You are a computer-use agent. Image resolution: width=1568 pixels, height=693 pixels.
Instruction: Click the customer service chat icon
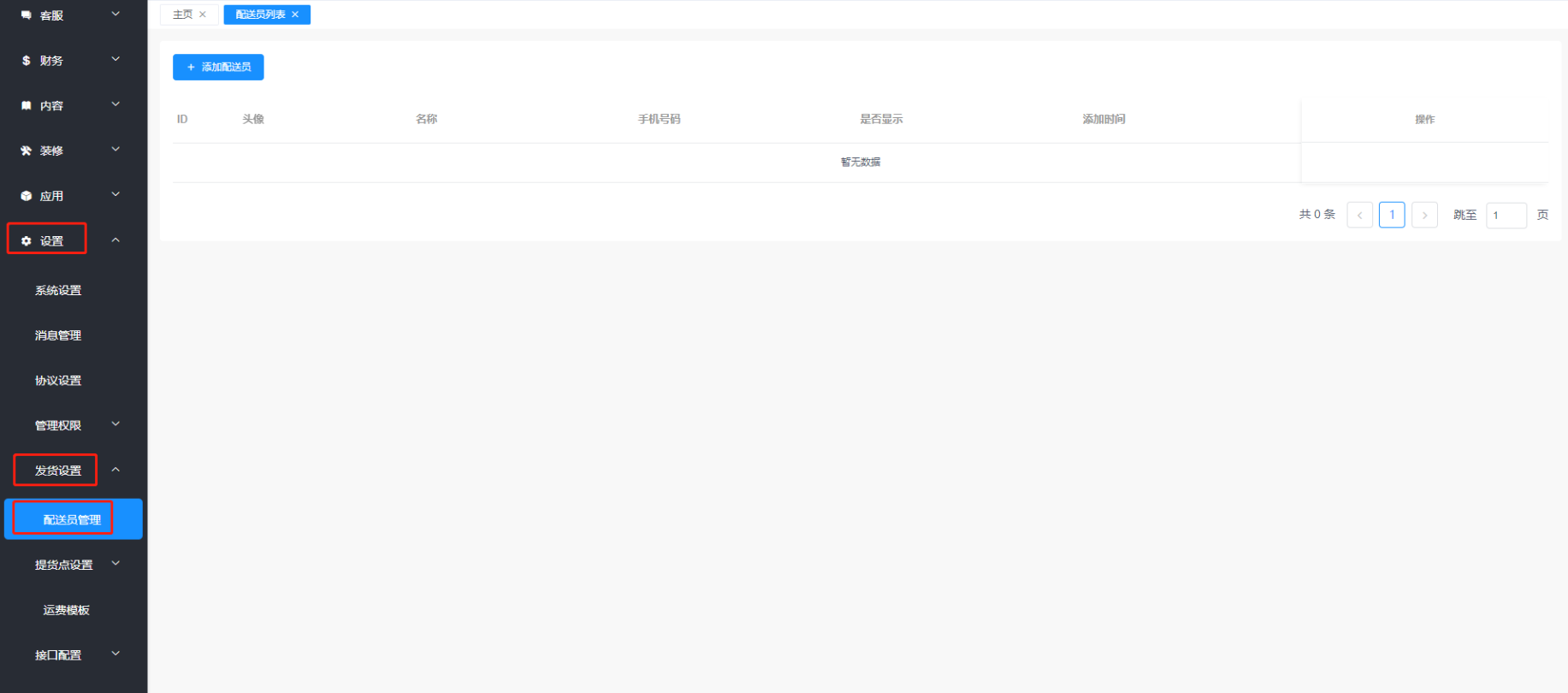[26, 15]
